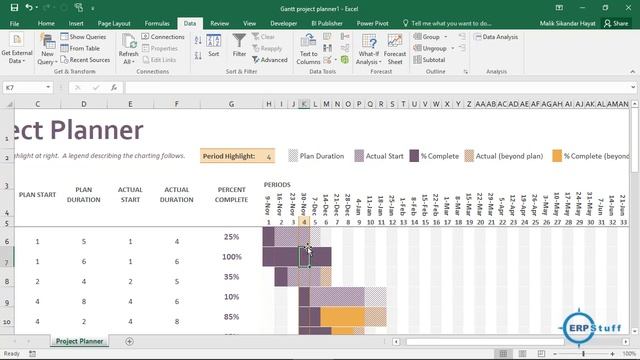Select column header G
Image resolution: width=640 pixels, height=360 pixels.
pyautogui.click(x=231, y=104)
